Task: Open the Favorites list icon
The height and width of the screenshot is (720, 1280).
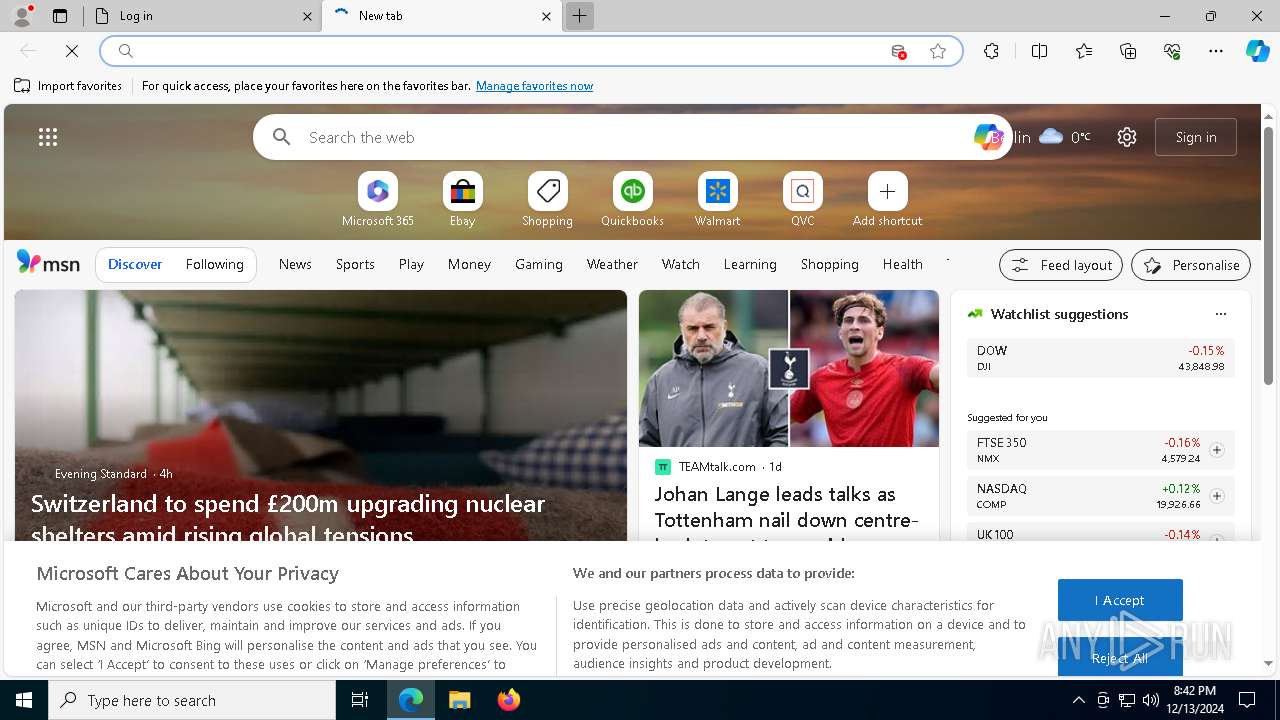Action: pyautogui.click(x=1084, y=51)
